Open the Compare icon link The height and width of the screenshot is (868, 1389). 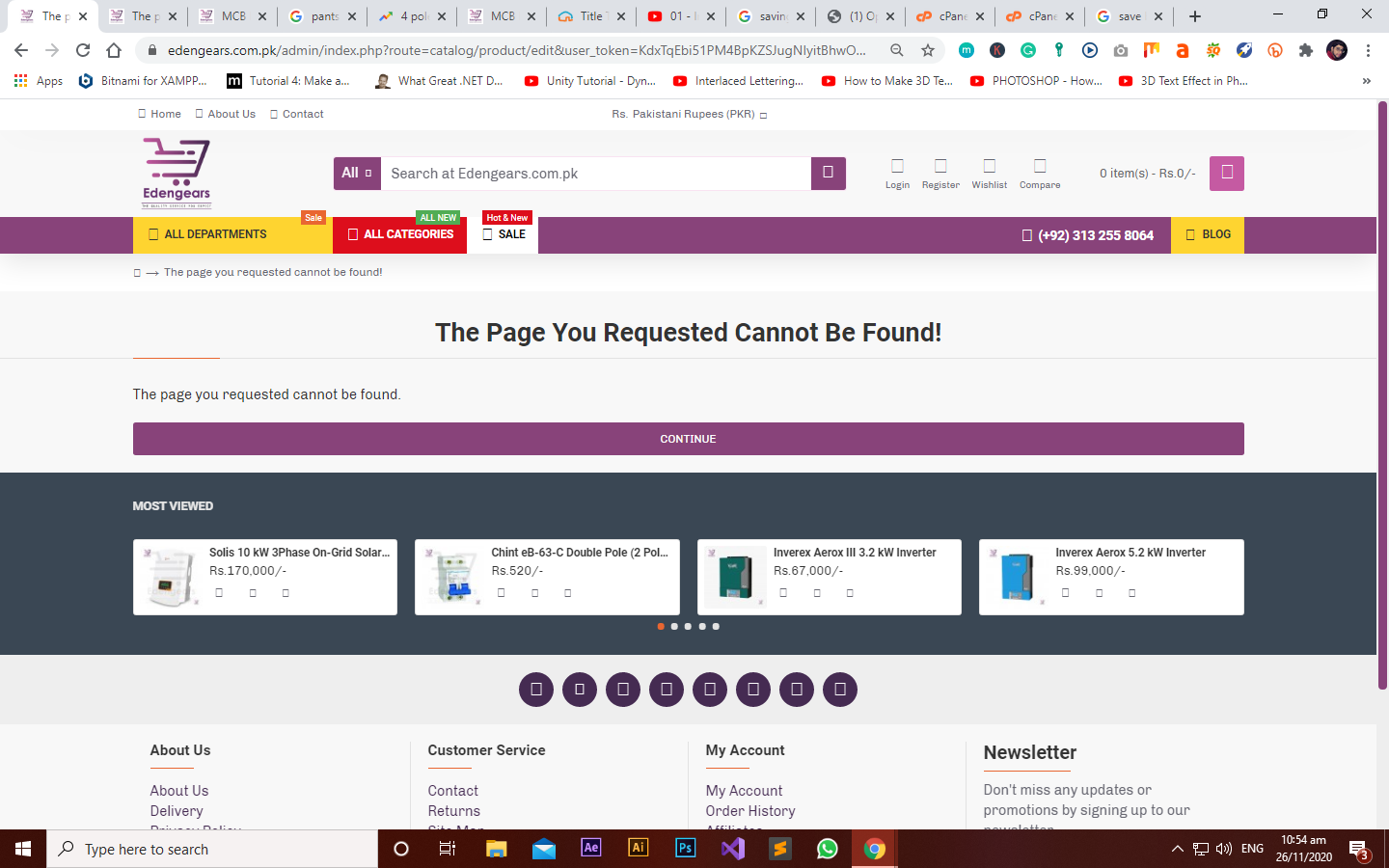point(1040,174)
